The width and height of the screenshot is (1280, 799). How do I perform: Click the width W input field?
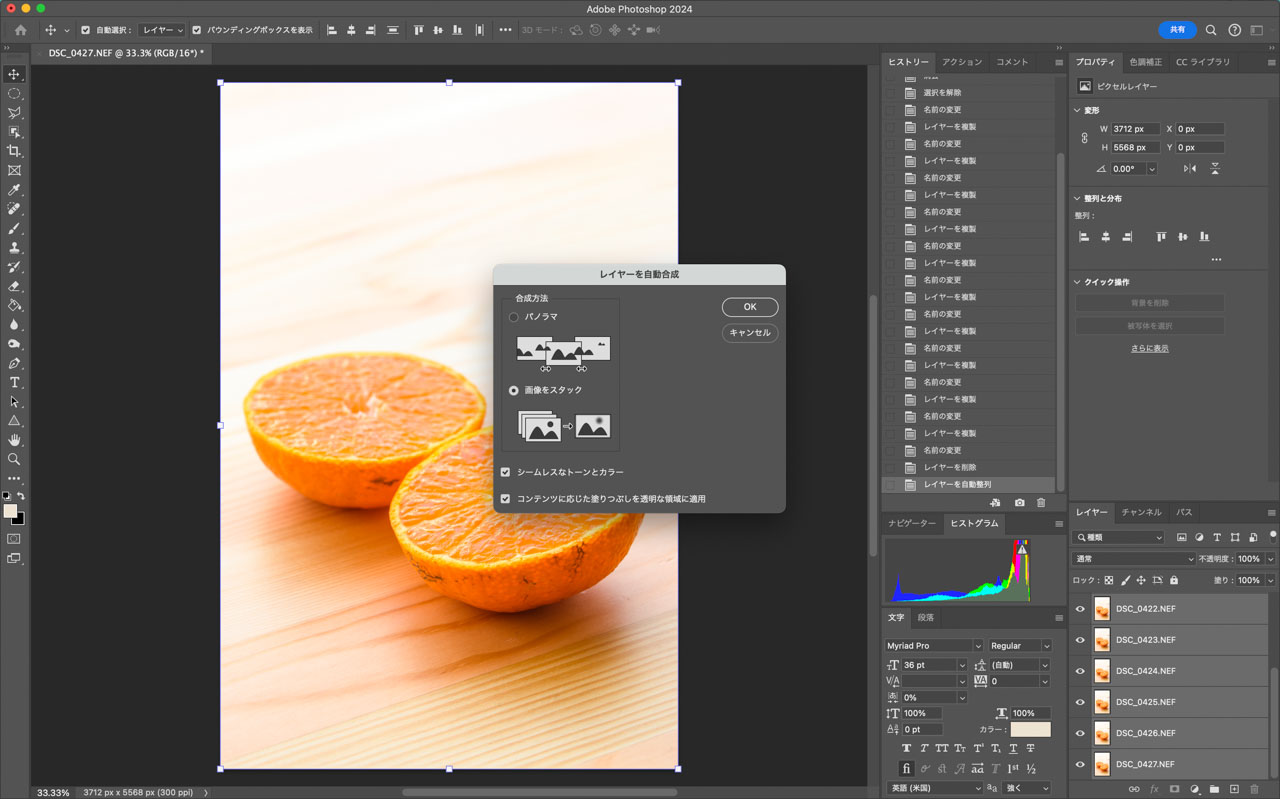(1135, 129)
